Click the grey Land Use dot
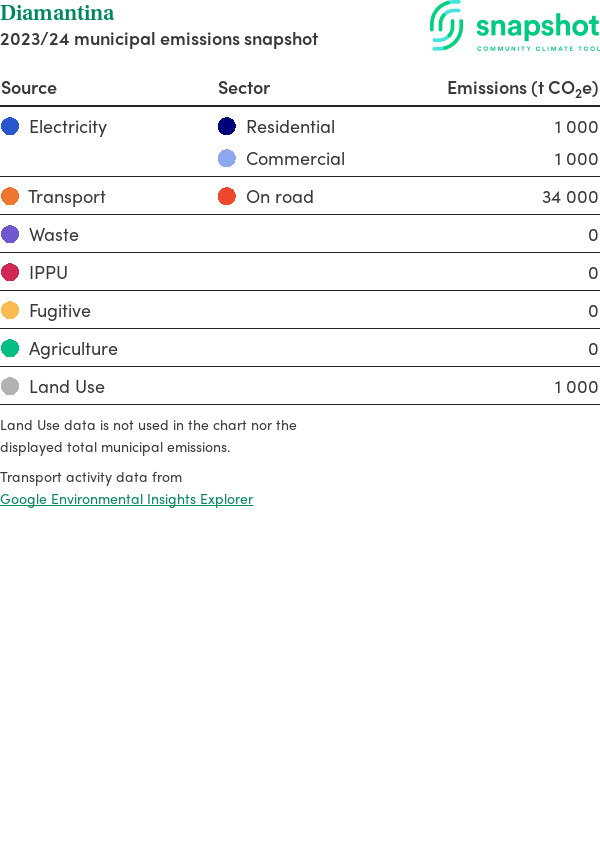The height and width of the screenshot is (850, 600). pos(10,386)
